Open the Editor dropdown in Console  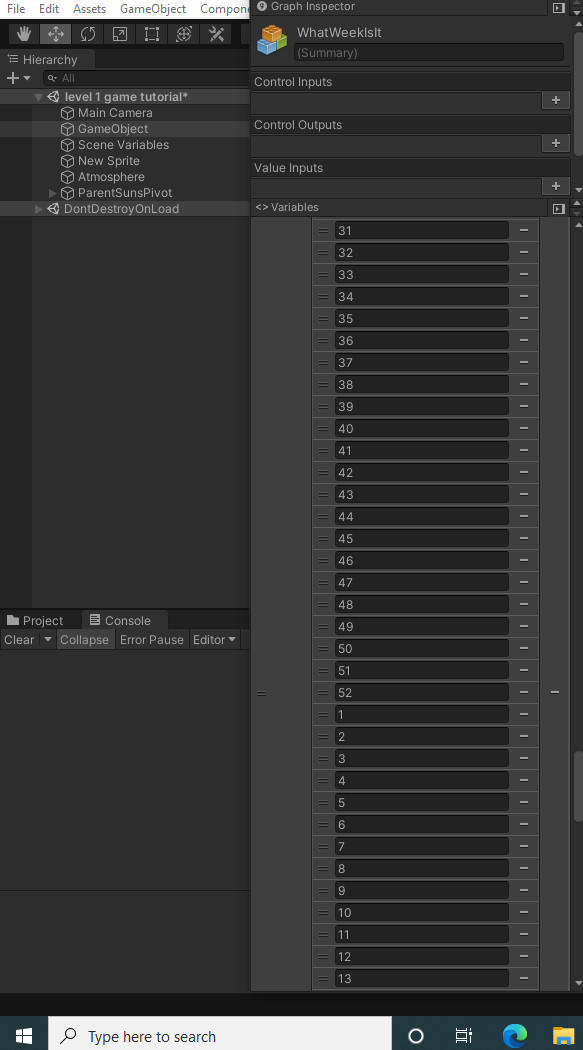coord(214,640)
